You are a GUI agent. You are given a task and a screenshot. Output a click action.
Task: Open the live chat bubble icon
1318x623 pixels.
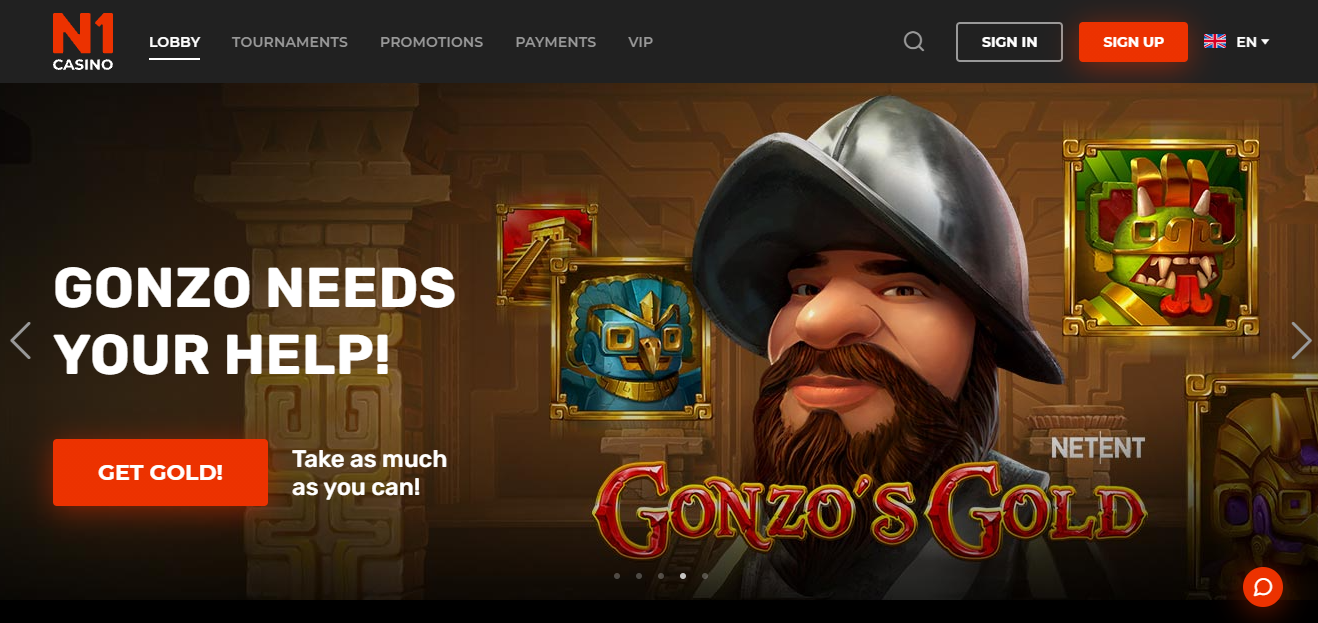[x=1262, y=587]
